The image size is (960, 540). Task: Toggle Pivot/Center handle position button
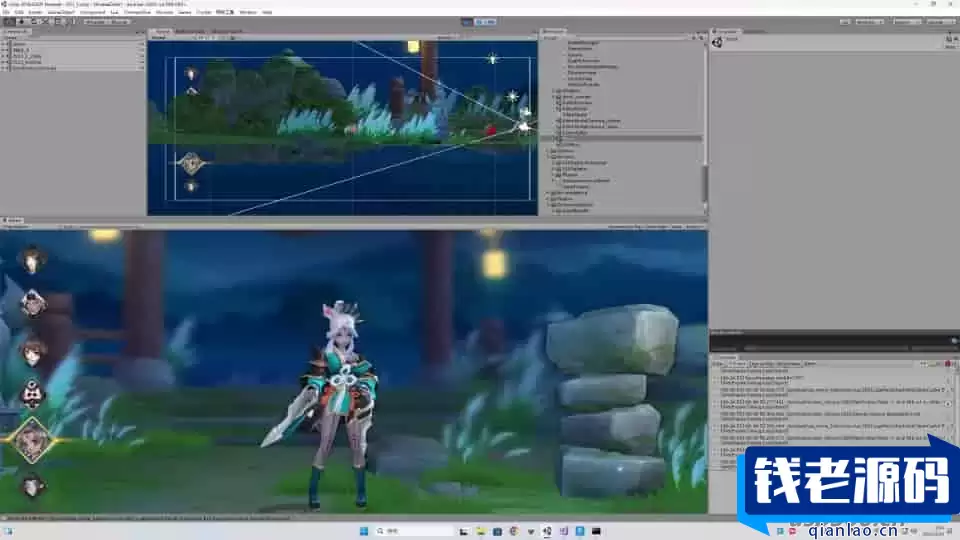95,21
